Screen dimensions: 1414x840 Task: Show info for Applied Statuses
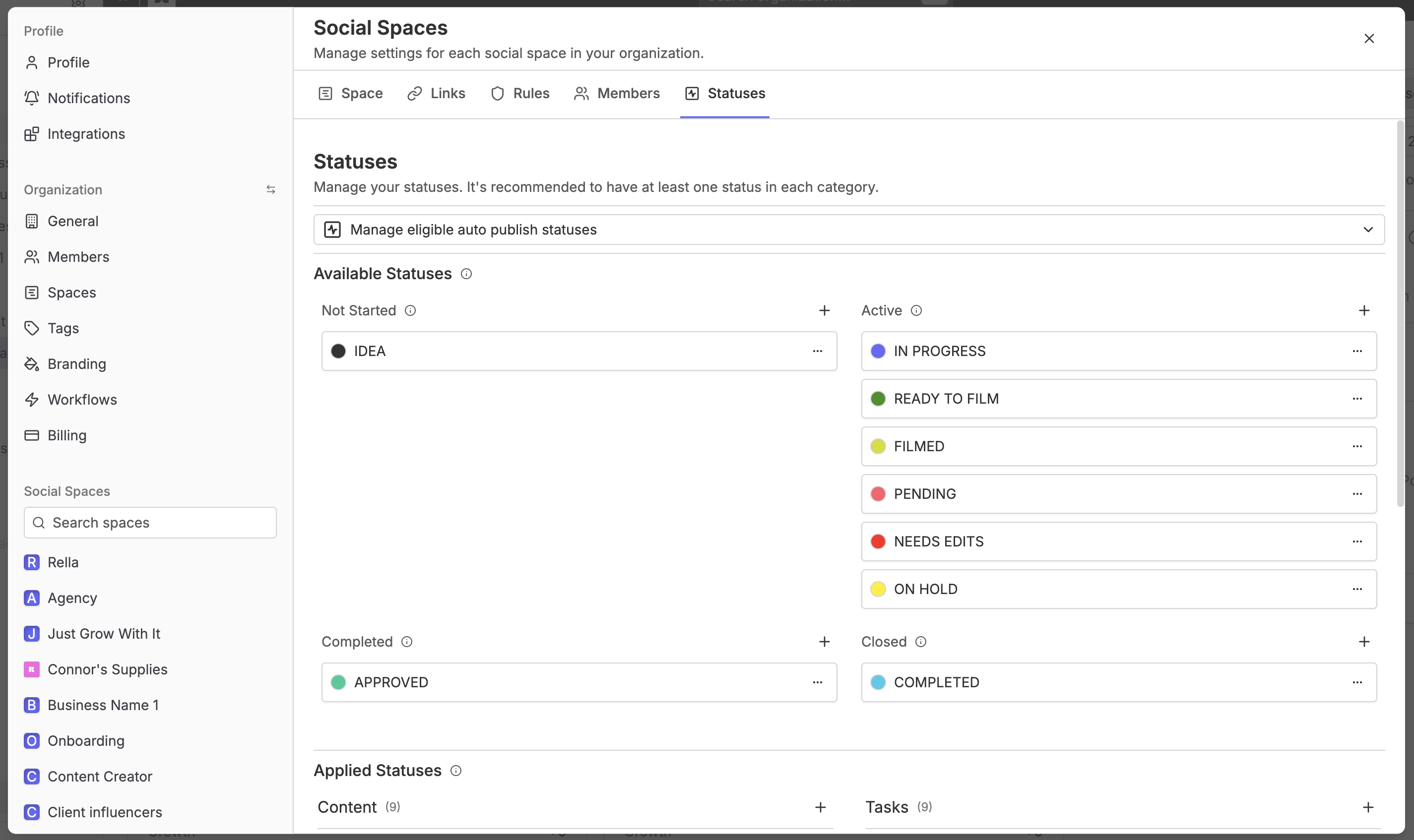pyautogui.click(x=455, y=771)
